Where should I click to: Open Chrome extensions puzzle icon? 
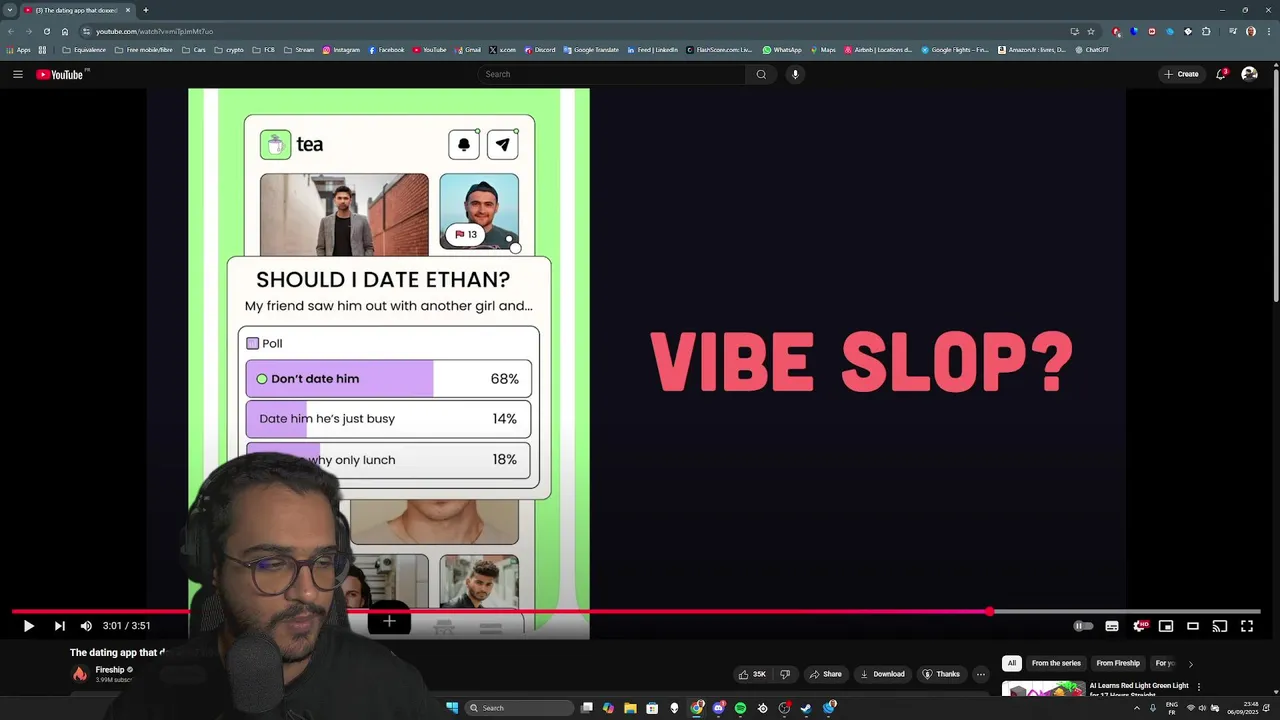tap(1206, 31)
